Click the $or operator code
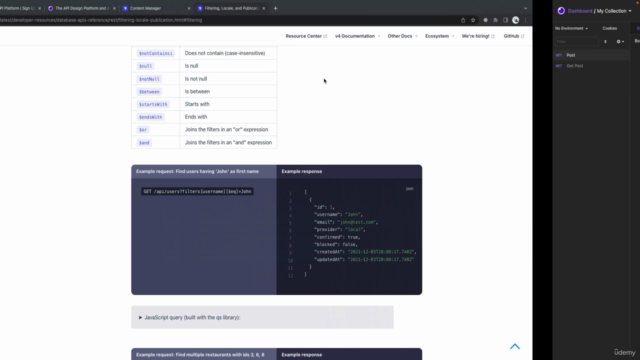The height and width of the screenshot is (360, 640). pyautogui.click(x=143, y=130)
